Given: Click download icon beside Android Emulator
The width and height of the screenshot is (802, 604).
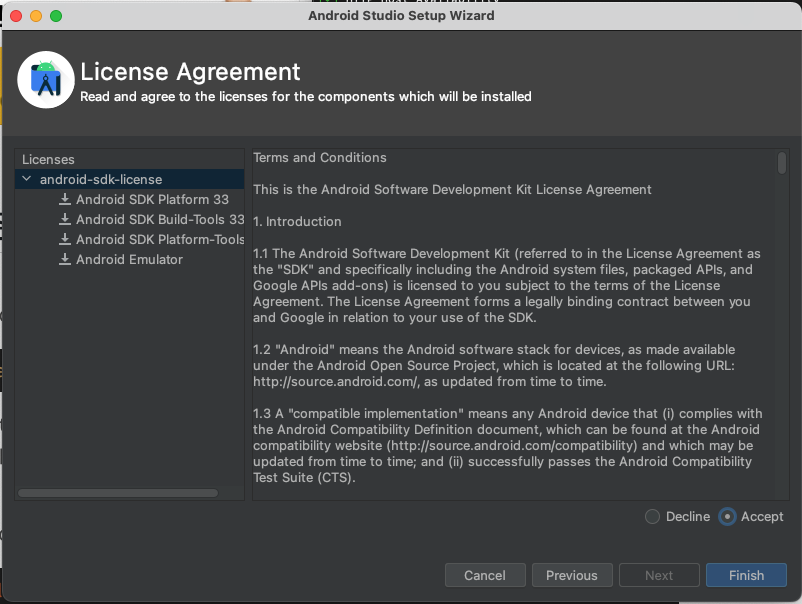Looking at the screenshot, I should point(64,259).
